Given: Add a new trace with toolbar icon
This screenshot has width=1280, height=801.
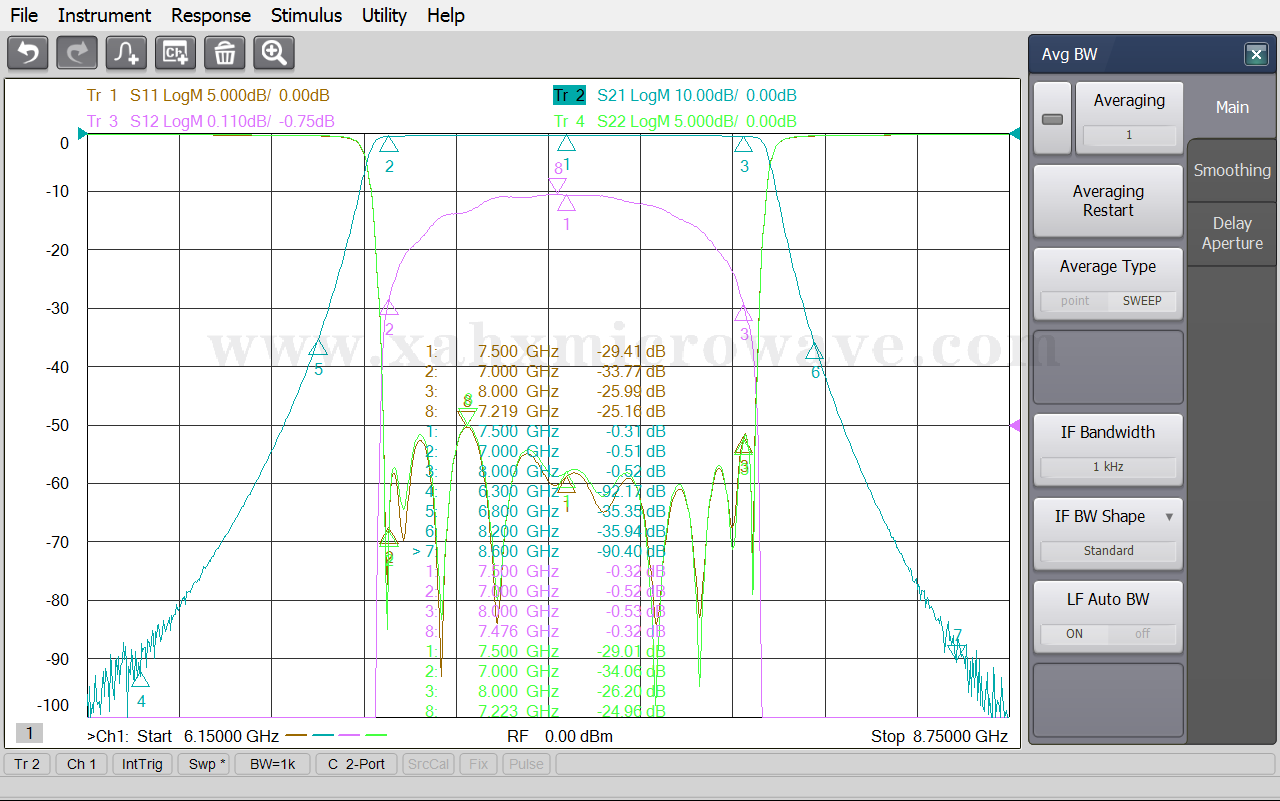Looking at the screenshot, I should [126, 53].
